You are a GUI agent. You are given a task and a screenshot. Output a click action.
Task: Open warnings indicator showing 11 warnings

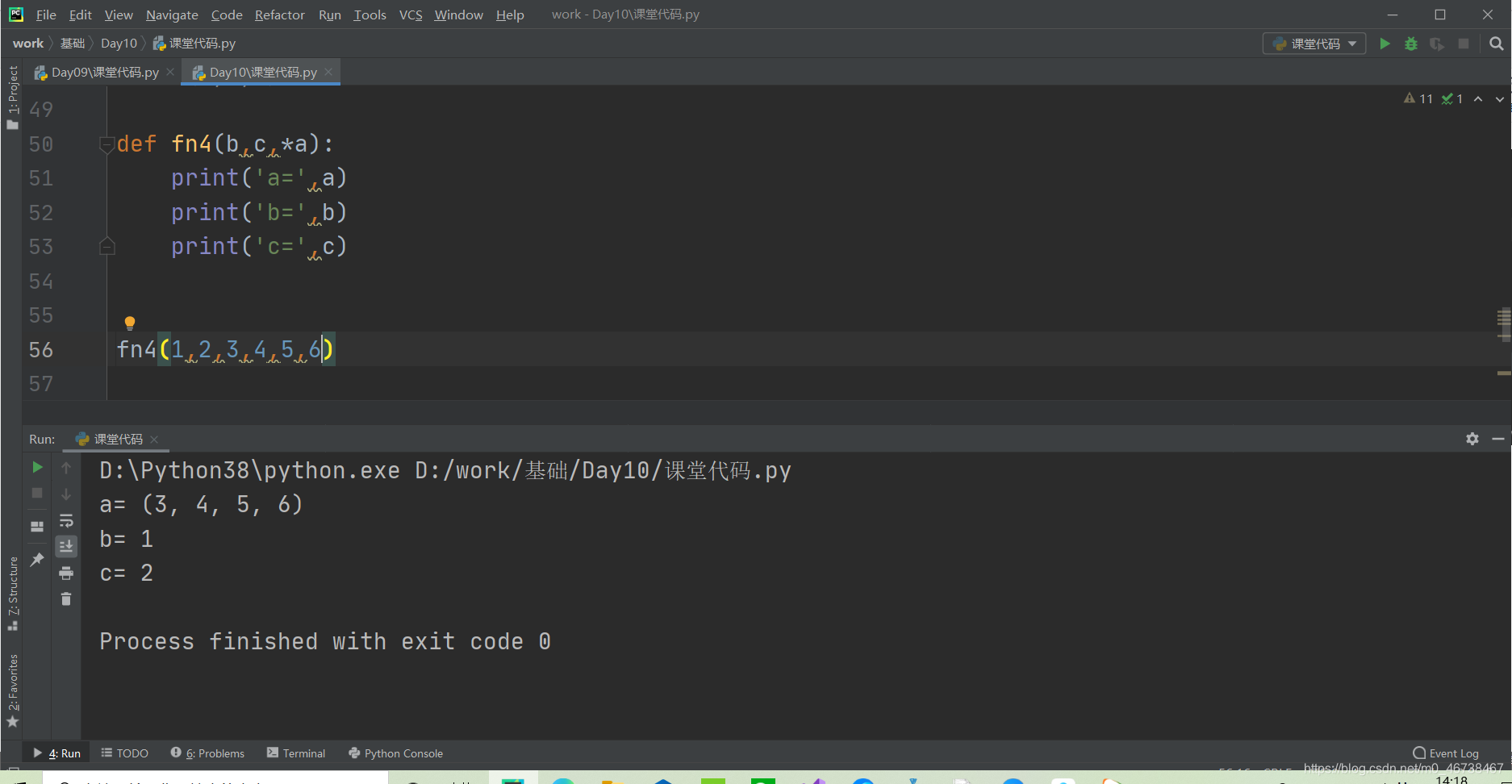click(1418, 98)
